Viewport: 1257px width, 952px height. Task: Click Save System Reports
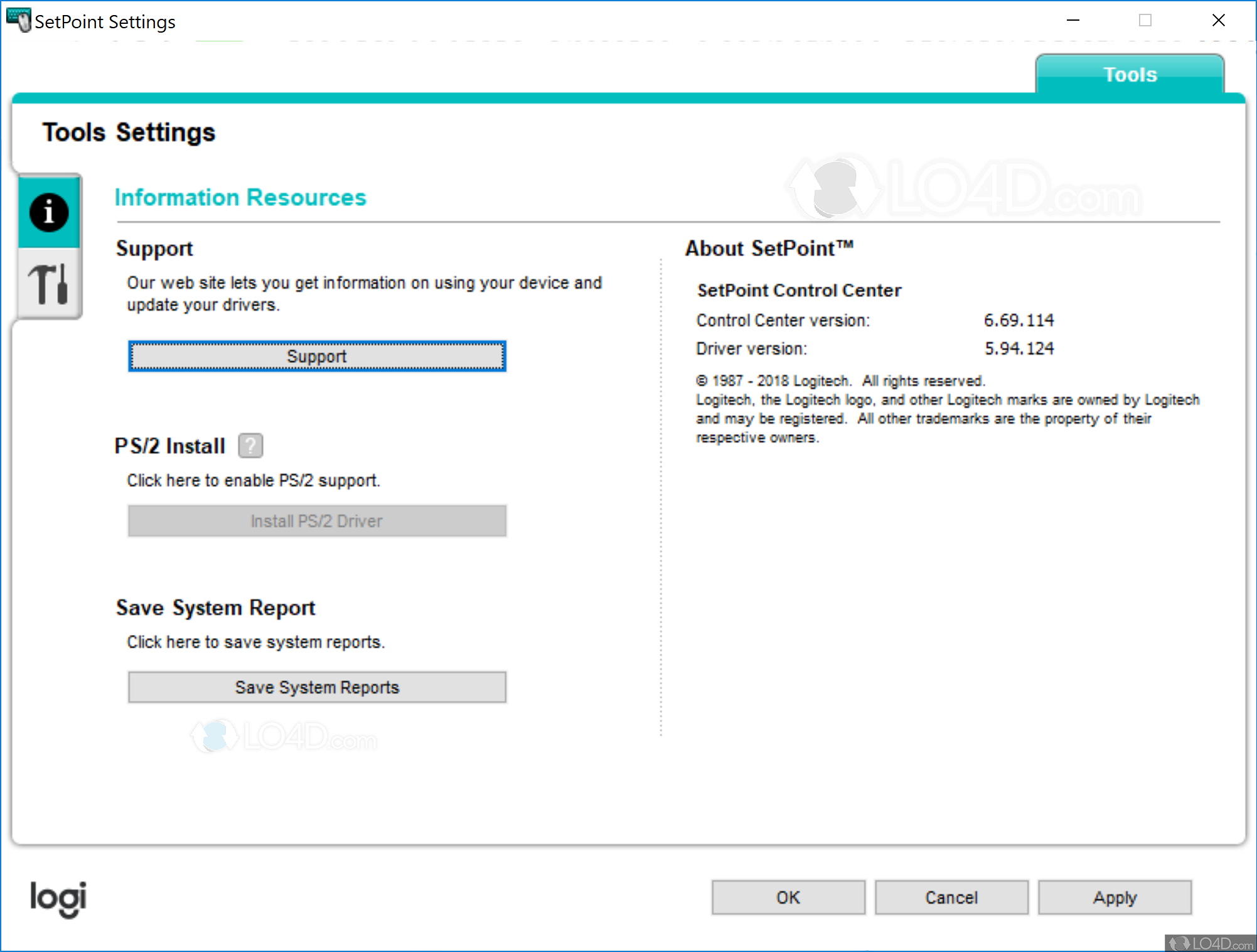[317, 687]
